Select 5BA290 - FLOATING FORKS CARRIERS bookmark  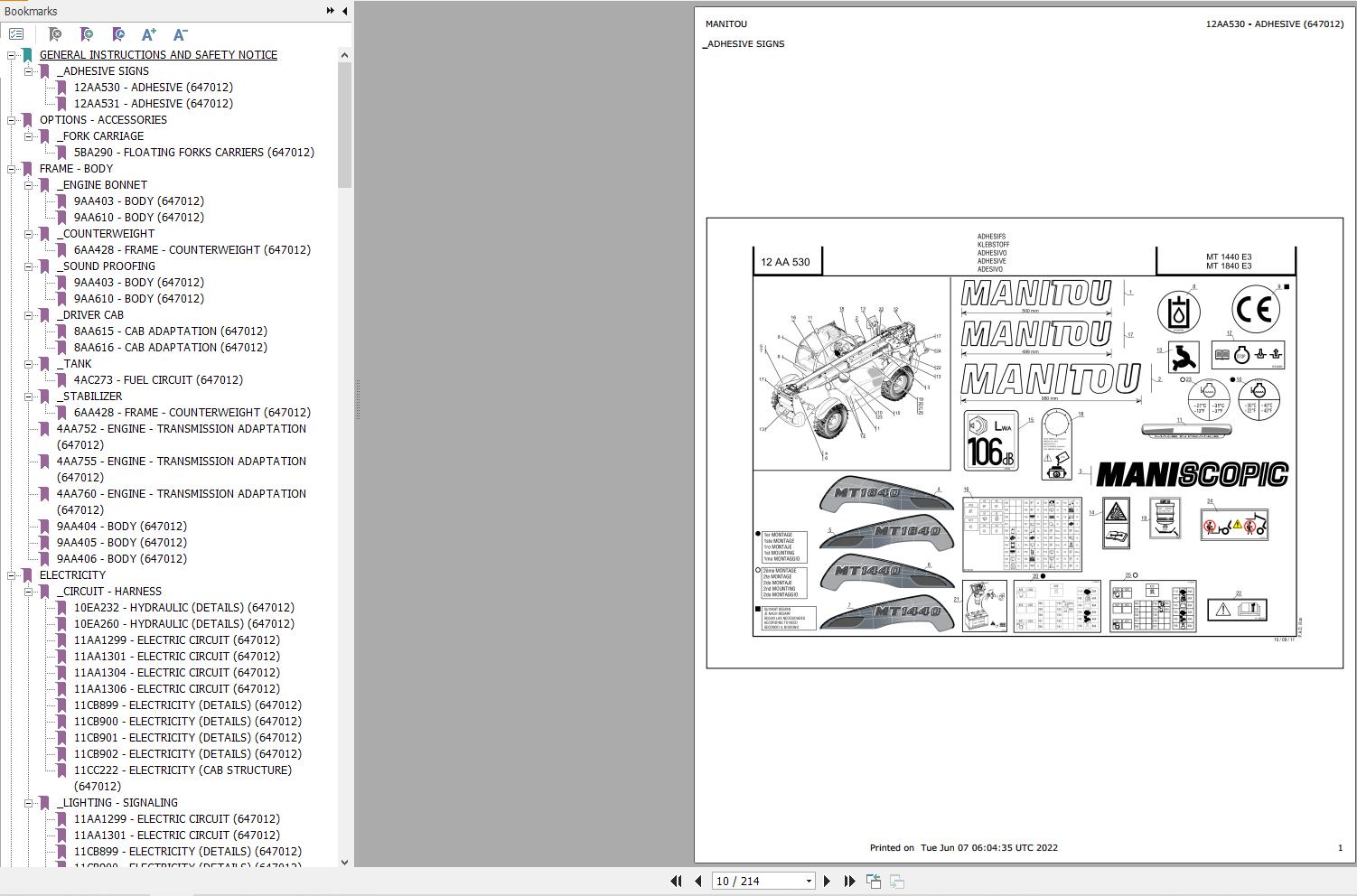pos(194,153)
